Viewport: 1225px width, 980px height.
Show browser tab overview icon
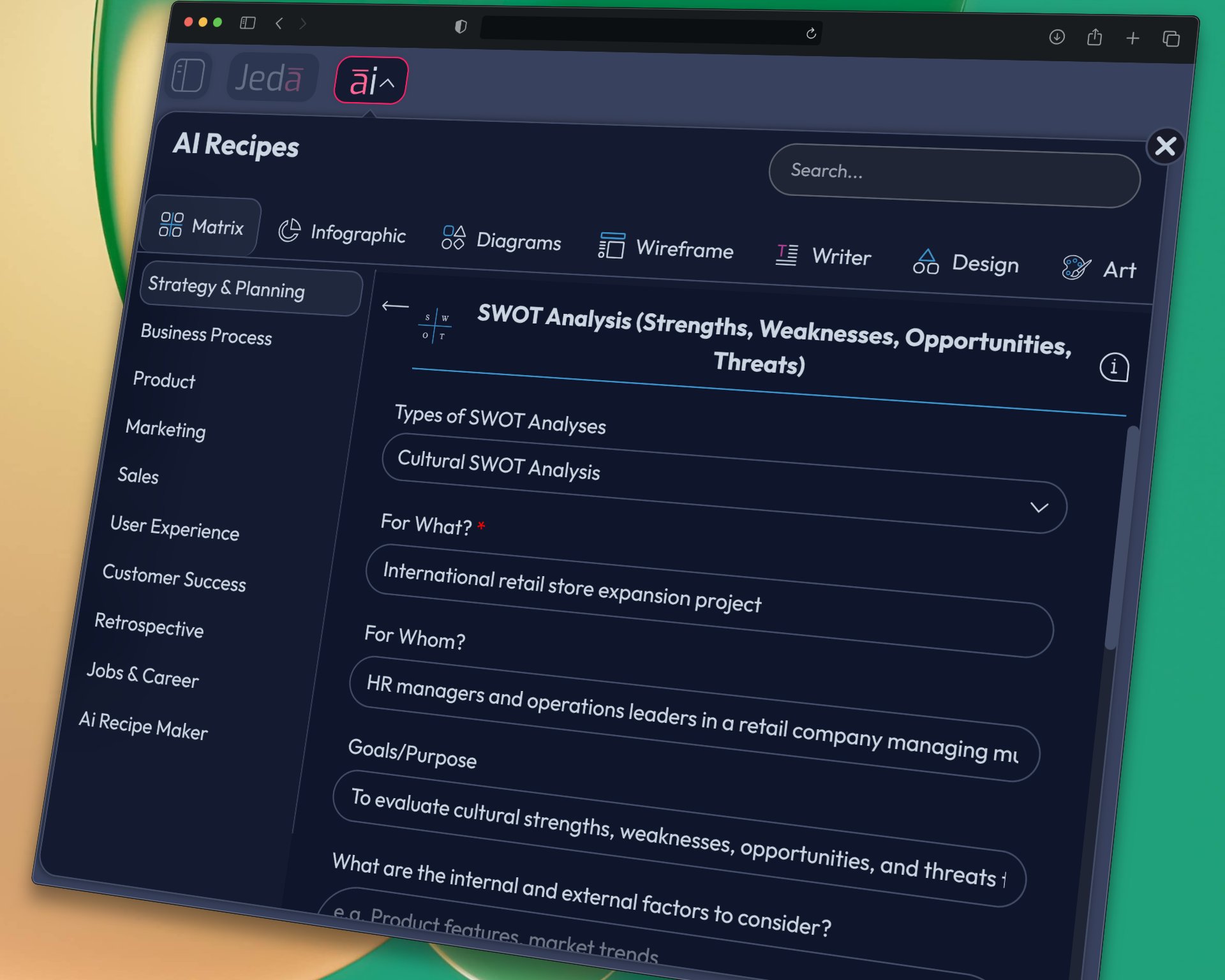tap(1171, 40)
